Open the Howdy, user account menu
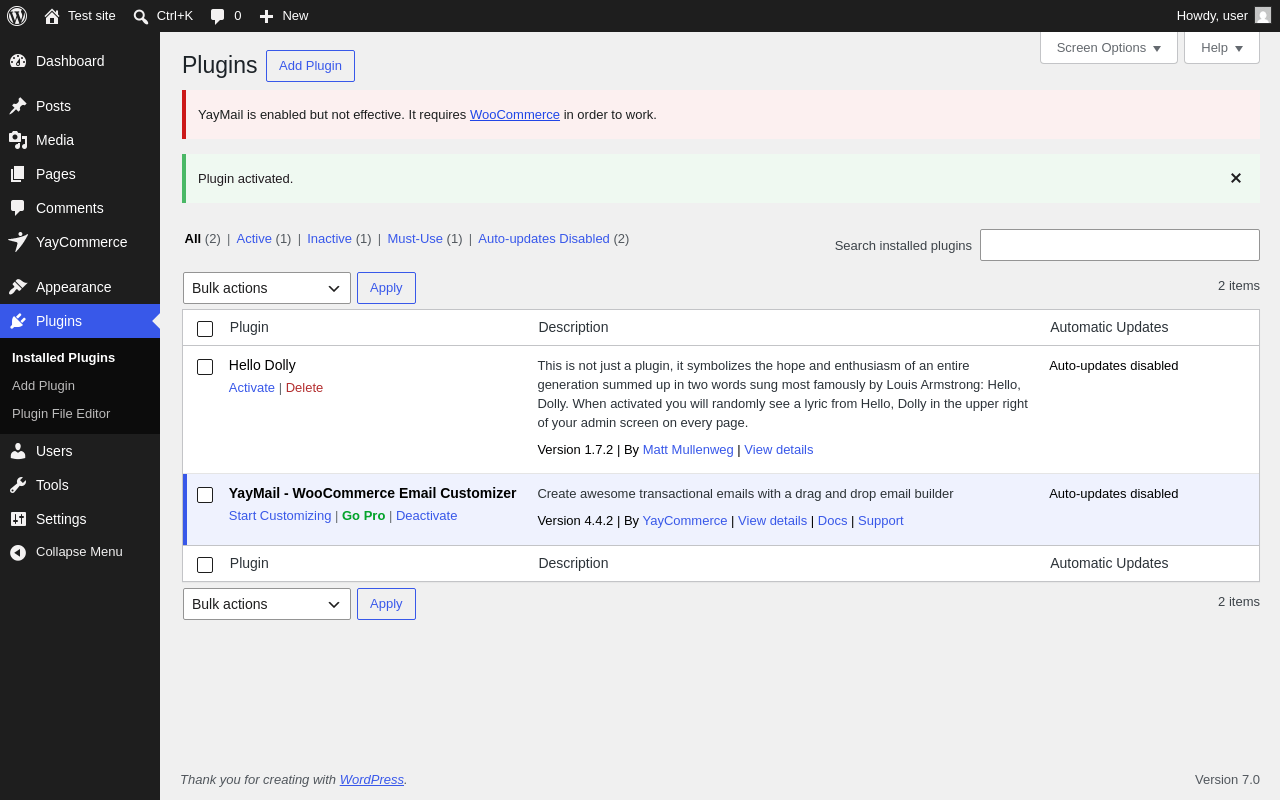Viewport: 1280px width, 800px height. pyautogui.click(x=1224, y=16)
